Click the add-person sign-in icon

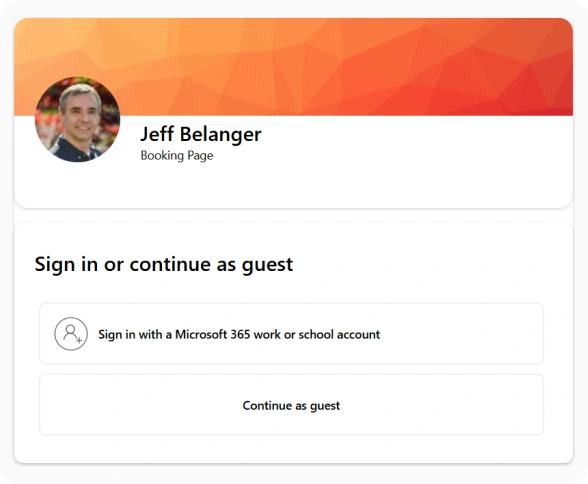[x=71, y=334]
